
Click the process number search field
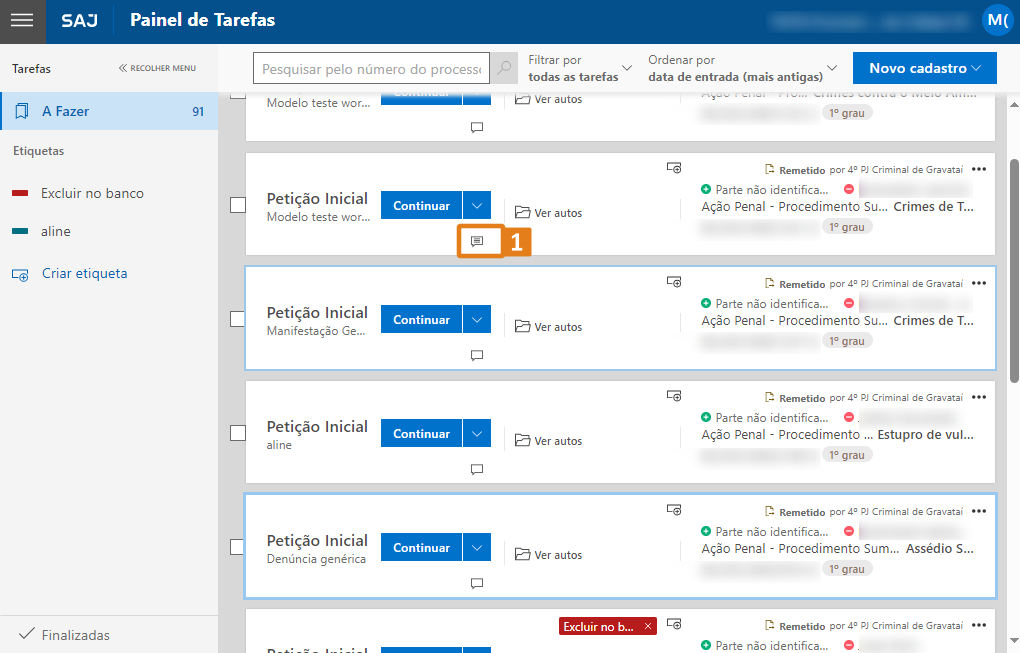[371, 68]
